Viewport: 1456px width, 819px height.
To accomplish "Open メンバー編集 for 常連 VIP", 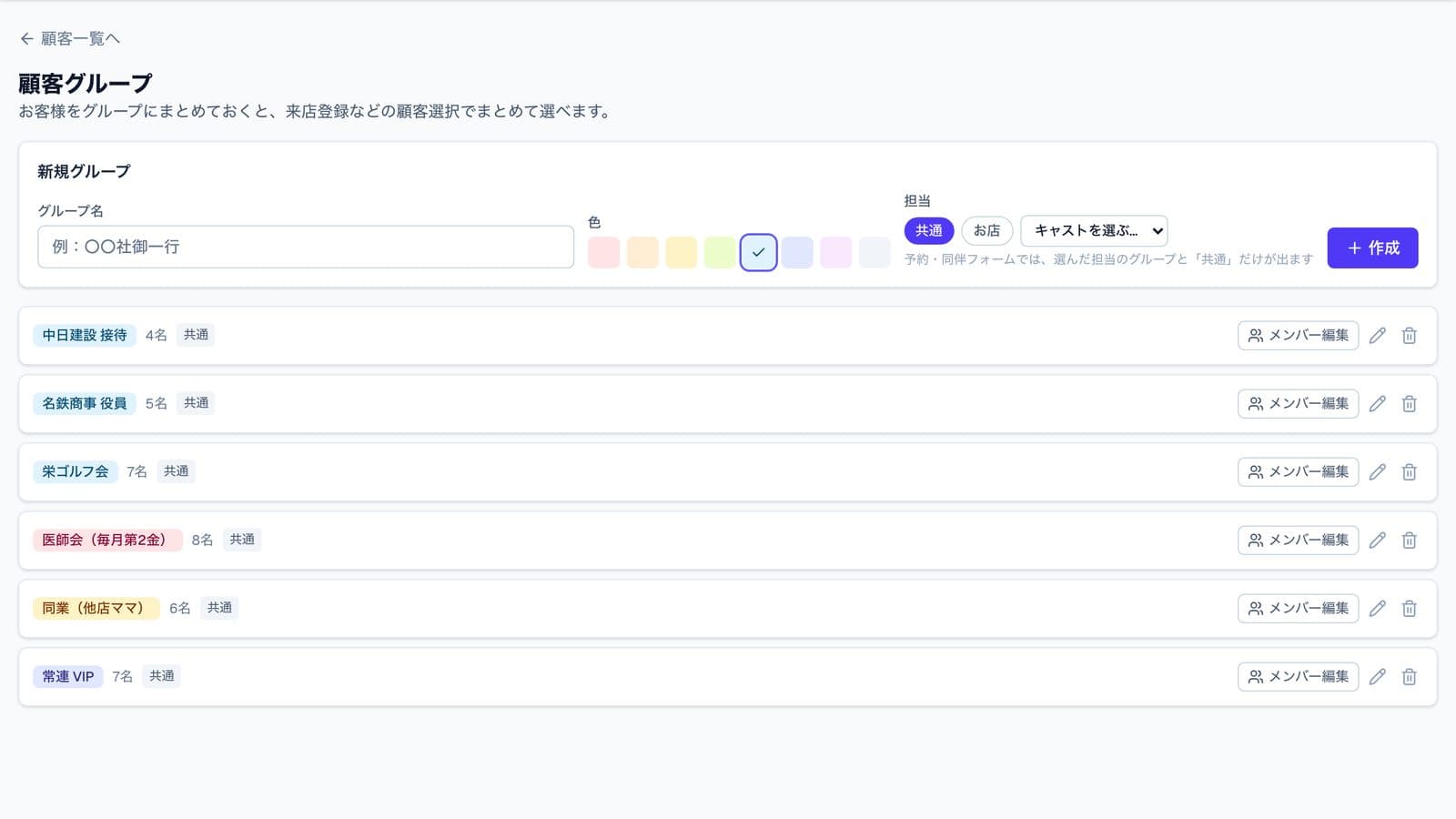I will pyautogui.click(x=1298, y=677).
